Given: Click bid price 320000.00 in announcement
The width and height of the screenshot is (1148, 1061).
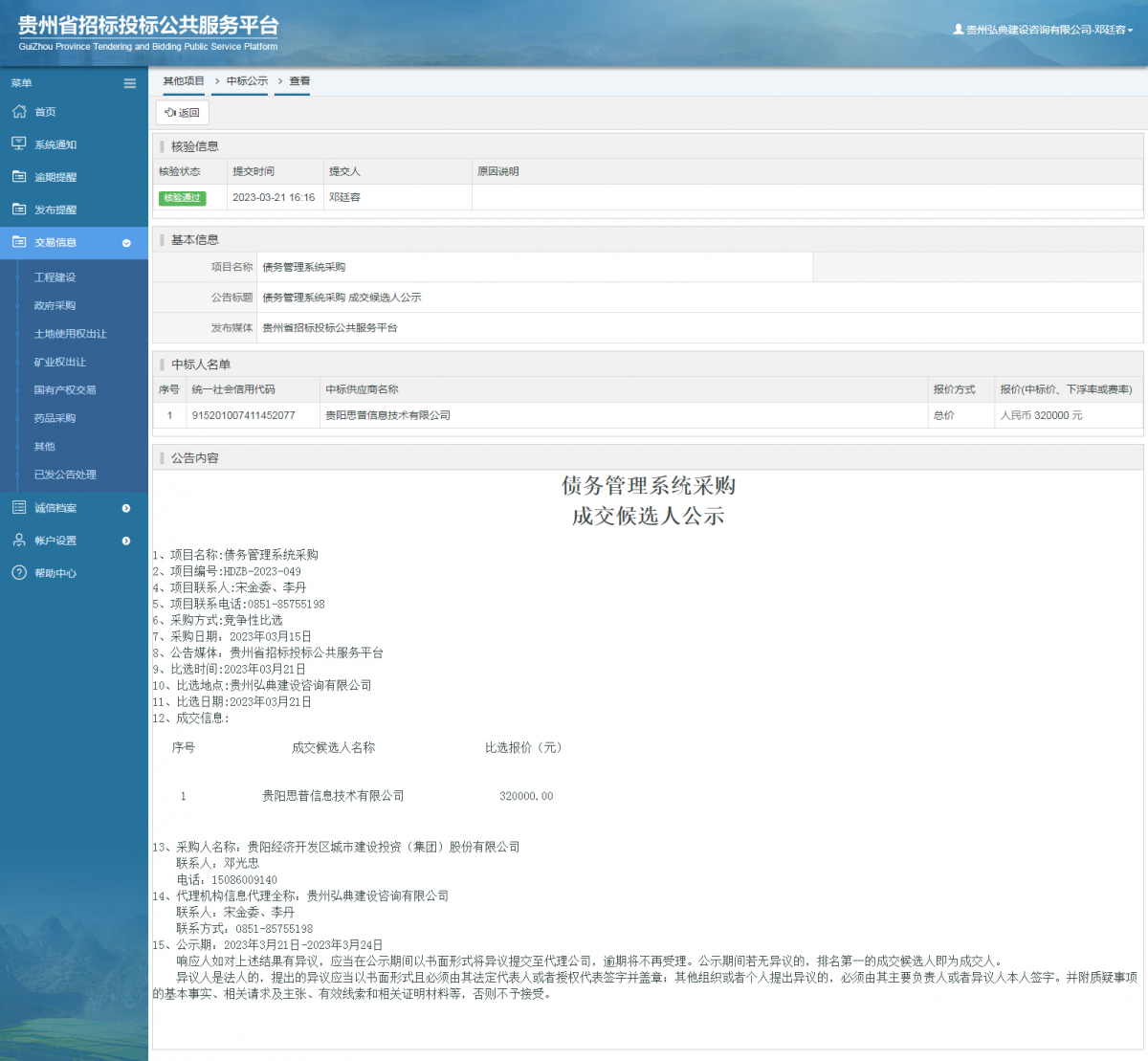Looking at the screenshot, I should pyautogui.click(x=526, y=796).
